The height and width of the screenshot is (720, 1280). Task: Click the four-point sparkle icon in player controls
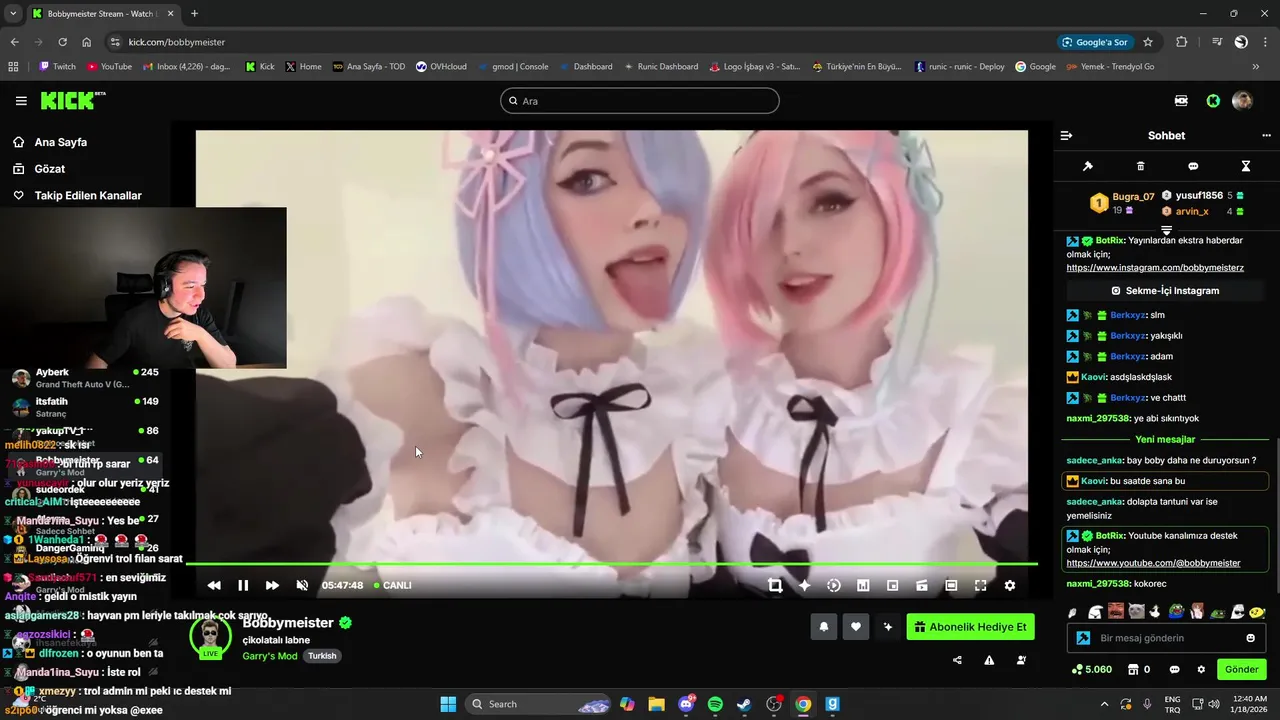pos(804,585)
